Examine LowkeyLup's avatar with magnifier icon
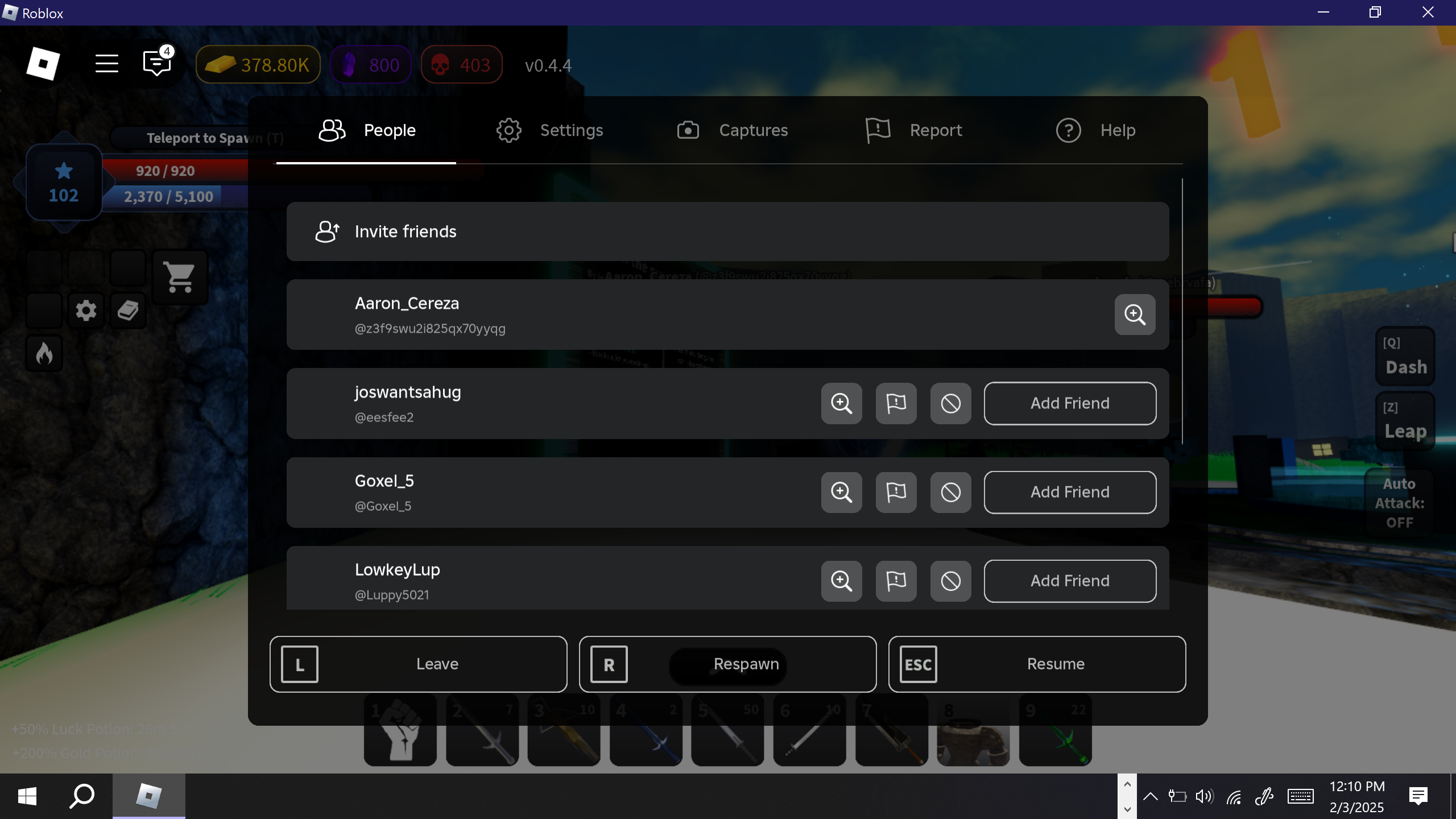 (x=841, y=581)
